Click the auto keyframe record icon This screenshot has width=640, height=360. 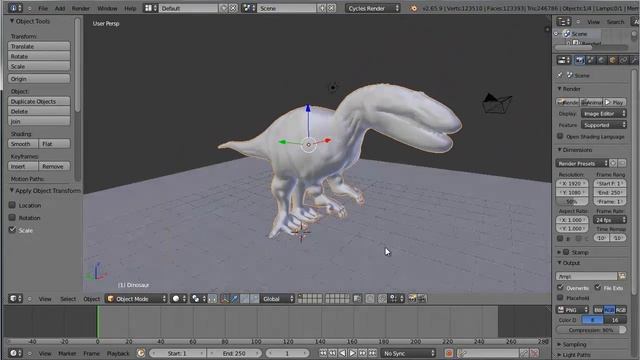(x=449, y=353)
